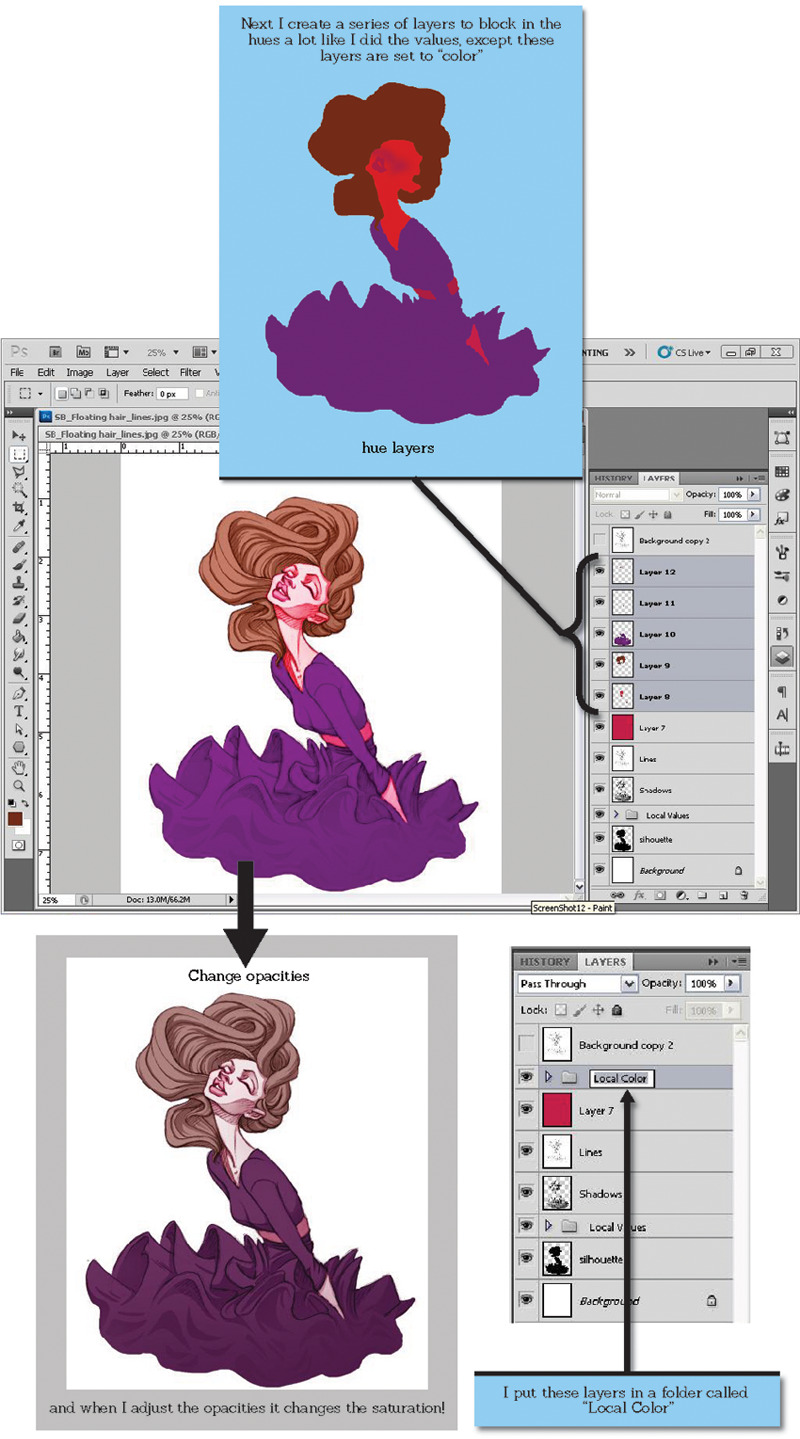
Task: Expand the Local Color folder triangle
Action: coord(548,1078)
